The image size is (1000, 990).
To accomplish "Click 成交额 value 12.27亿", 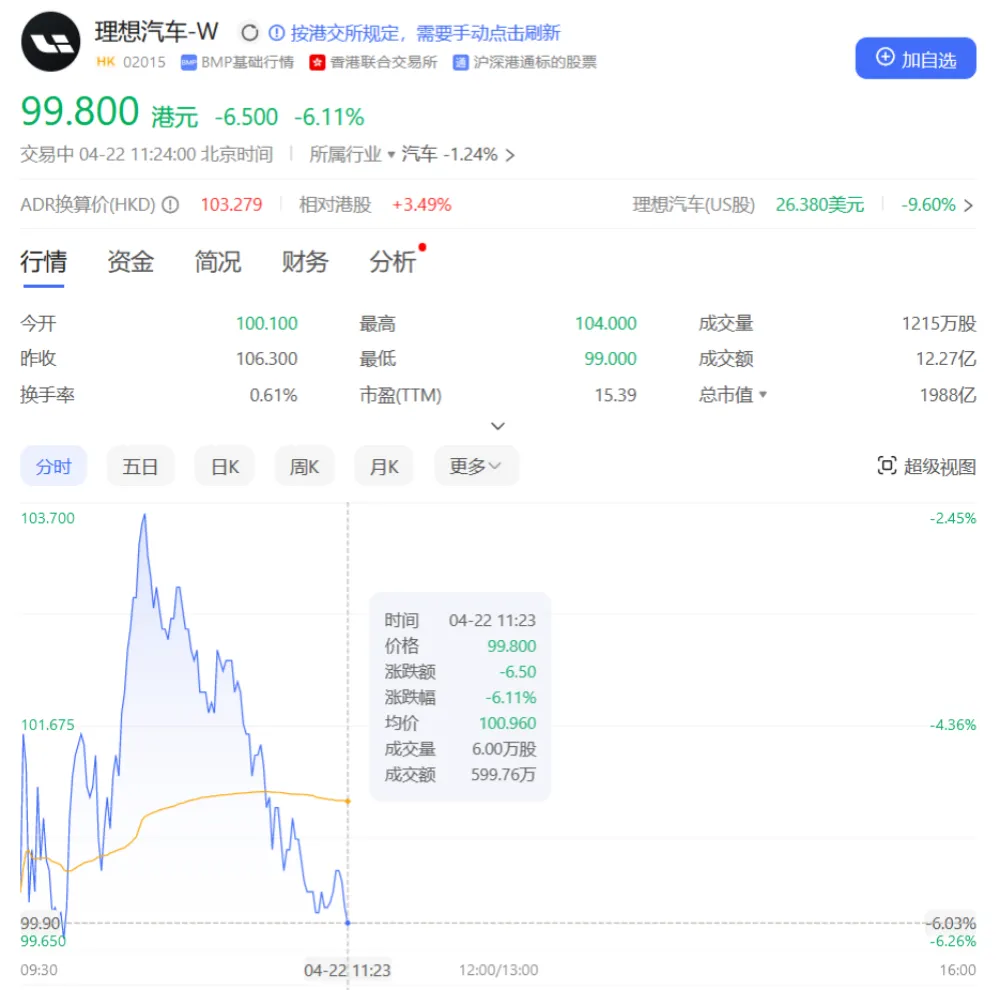I will (946, 358).
